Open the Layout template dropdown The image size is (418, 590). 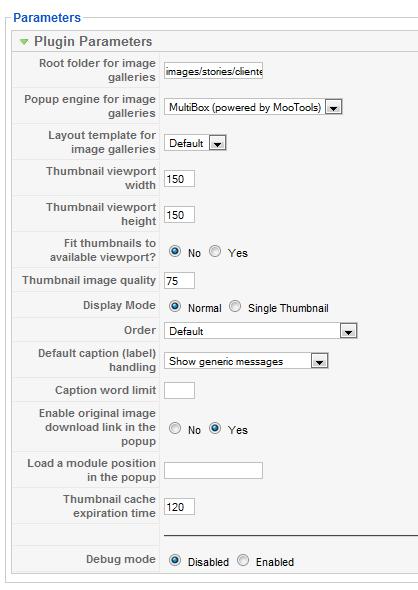(x=195, y=143)
